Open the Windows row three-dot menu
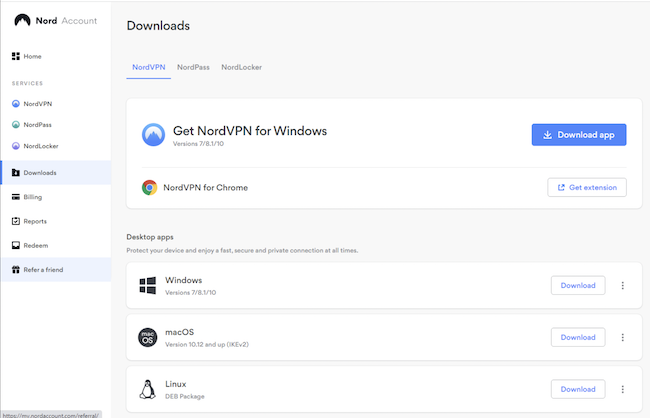Screen dimensions: 650x418 [623, 285]
